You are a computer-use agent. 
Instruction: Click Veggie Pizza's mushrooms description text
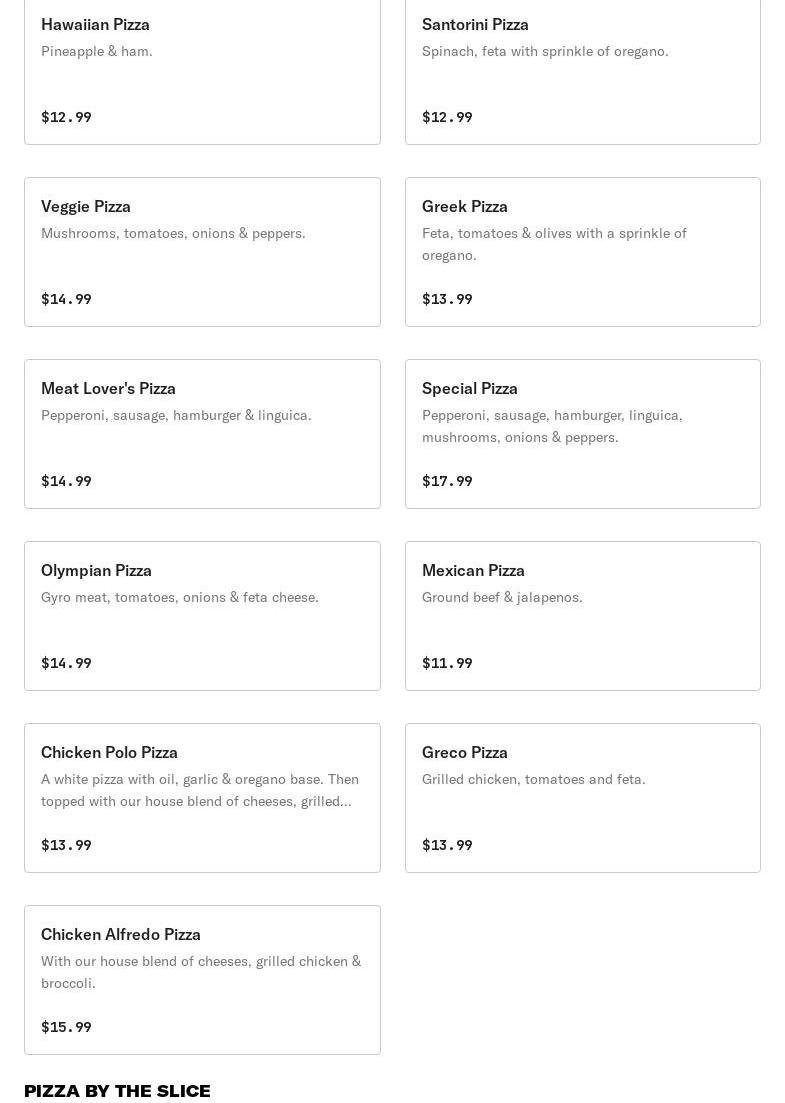coord(173,234)
